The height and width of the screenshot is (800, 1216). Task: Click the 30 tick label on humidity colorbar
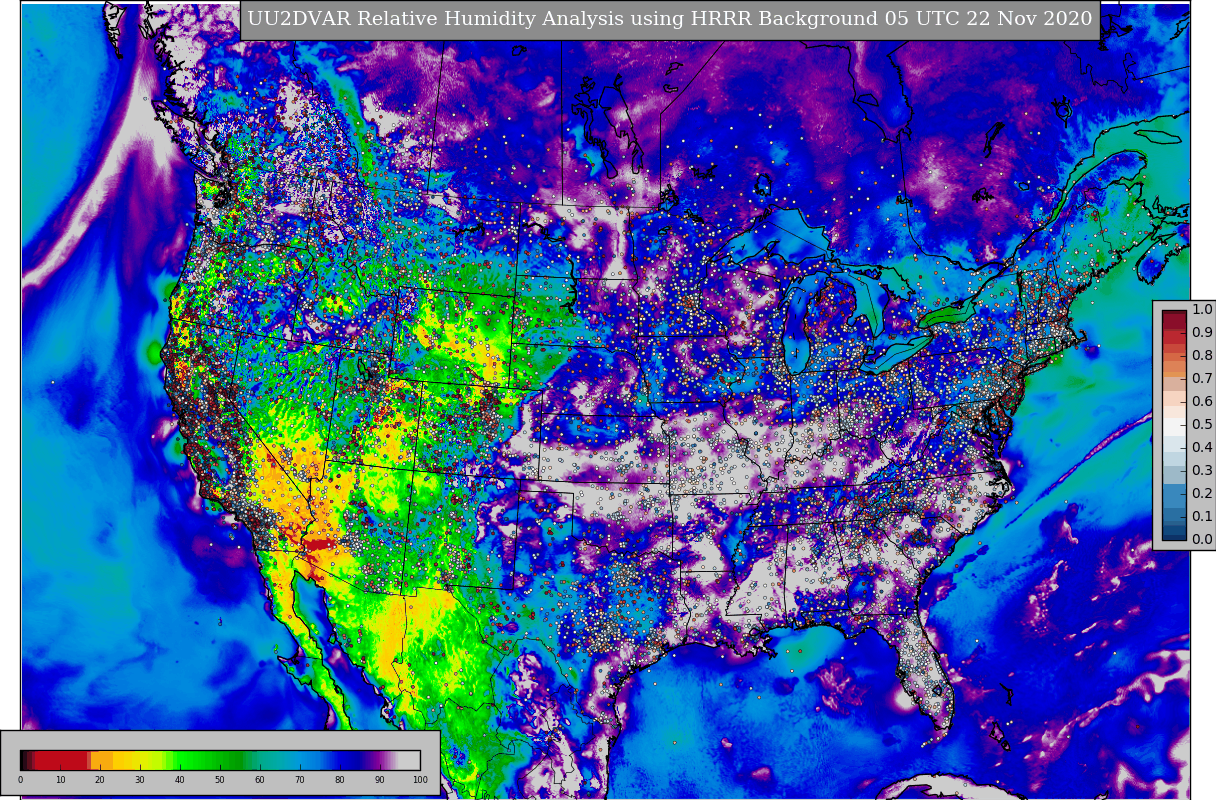coord(140,780)
